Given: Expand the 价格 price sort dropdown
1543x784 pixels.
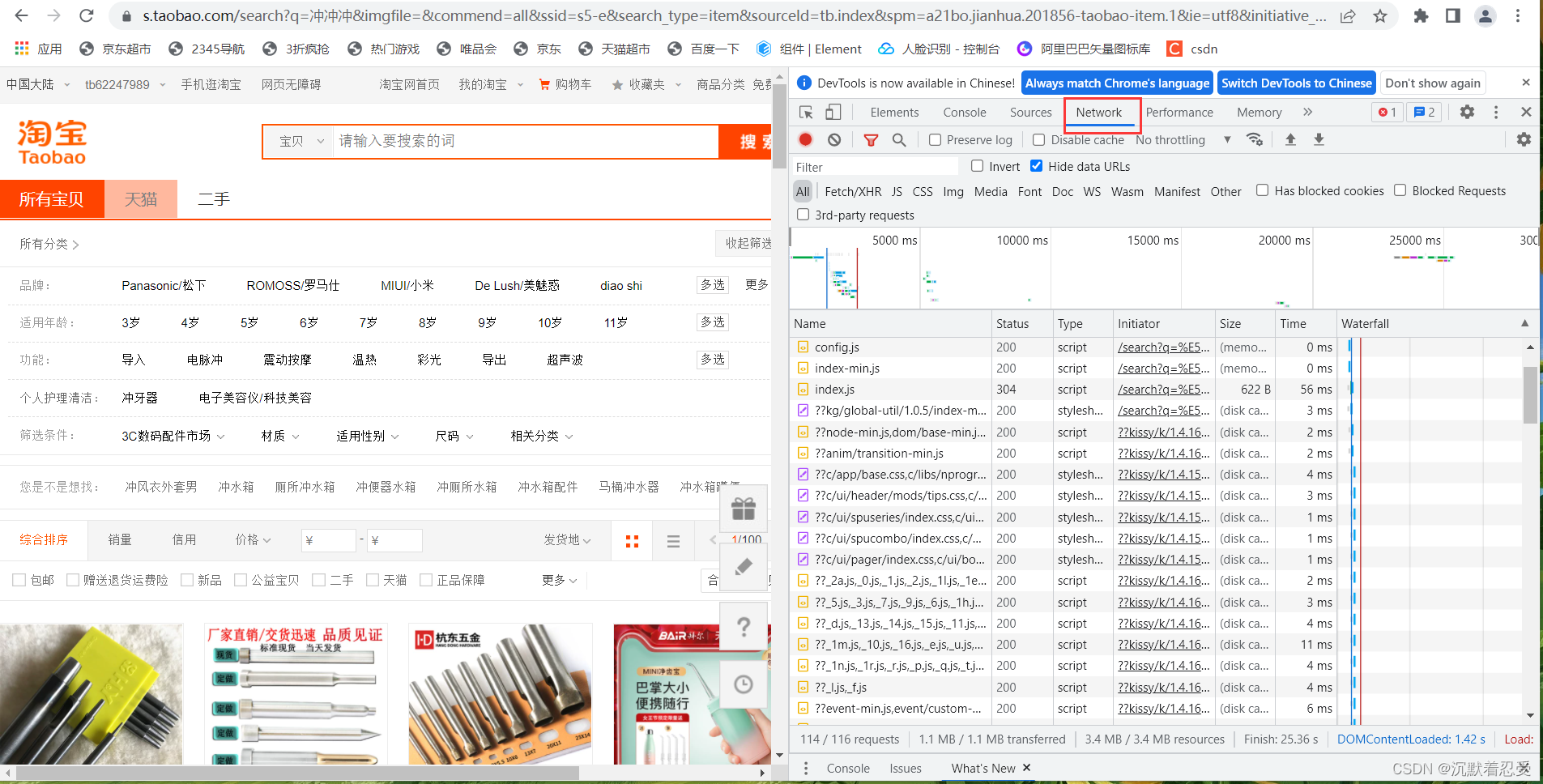Looking at the screenshot, I should coord(253,540).
